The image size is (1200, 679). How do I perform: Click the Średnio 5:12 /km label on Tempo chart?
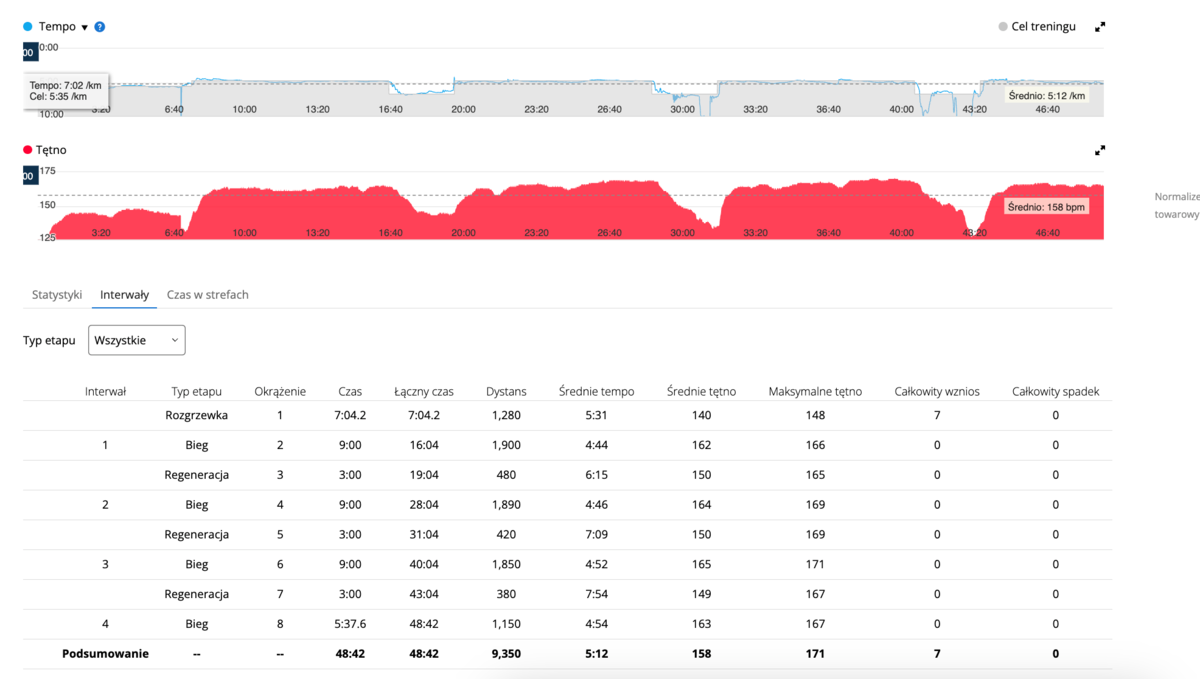pyautogui.click(x=1046, y=96)
